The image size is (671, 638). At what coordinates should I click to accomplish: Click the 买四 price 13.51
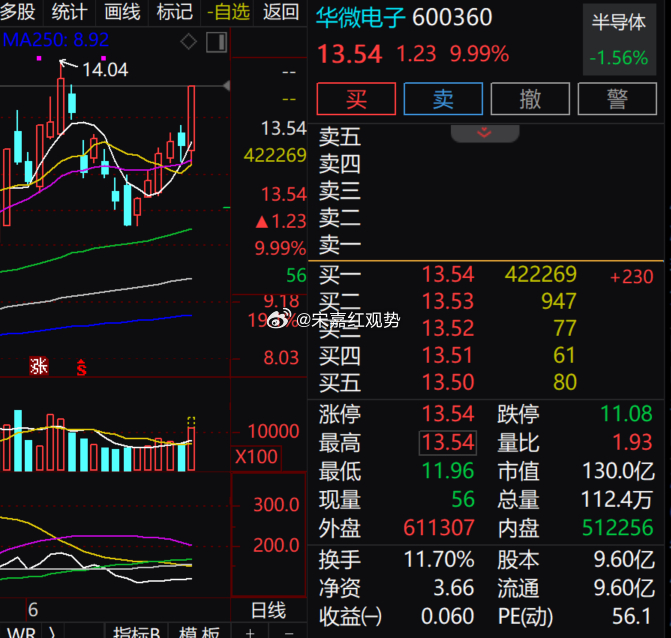coord(448,355)
